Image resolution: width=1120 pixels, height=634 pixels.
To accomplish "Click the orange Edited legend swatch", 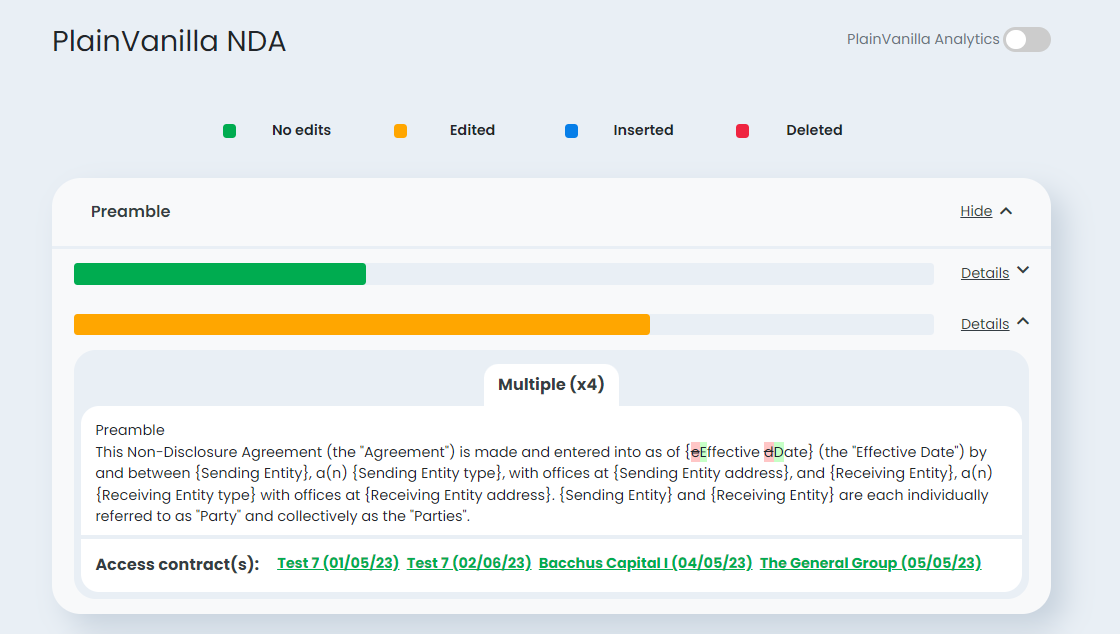I will click(x=400, y=131).
